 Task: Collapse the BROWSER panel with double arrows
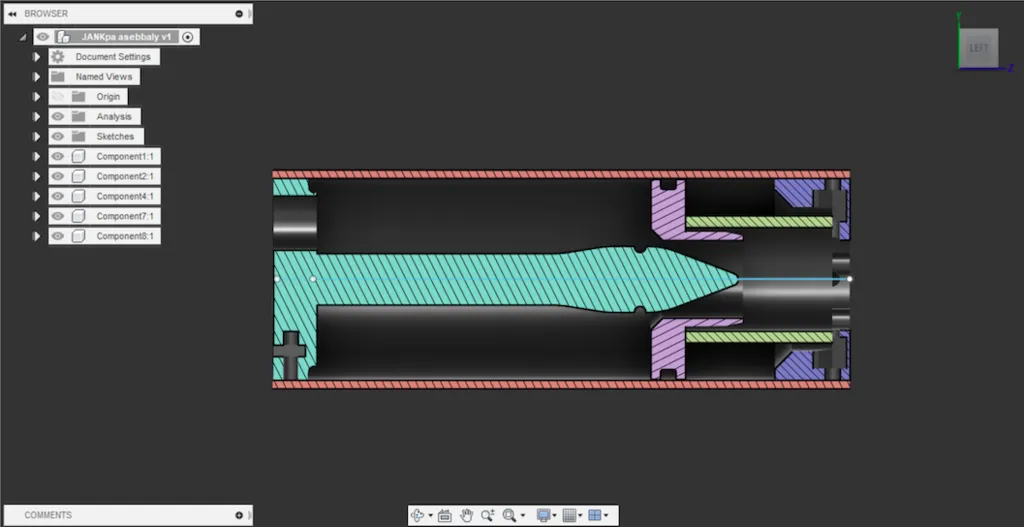pyautogui.click(x=11, y=14)
